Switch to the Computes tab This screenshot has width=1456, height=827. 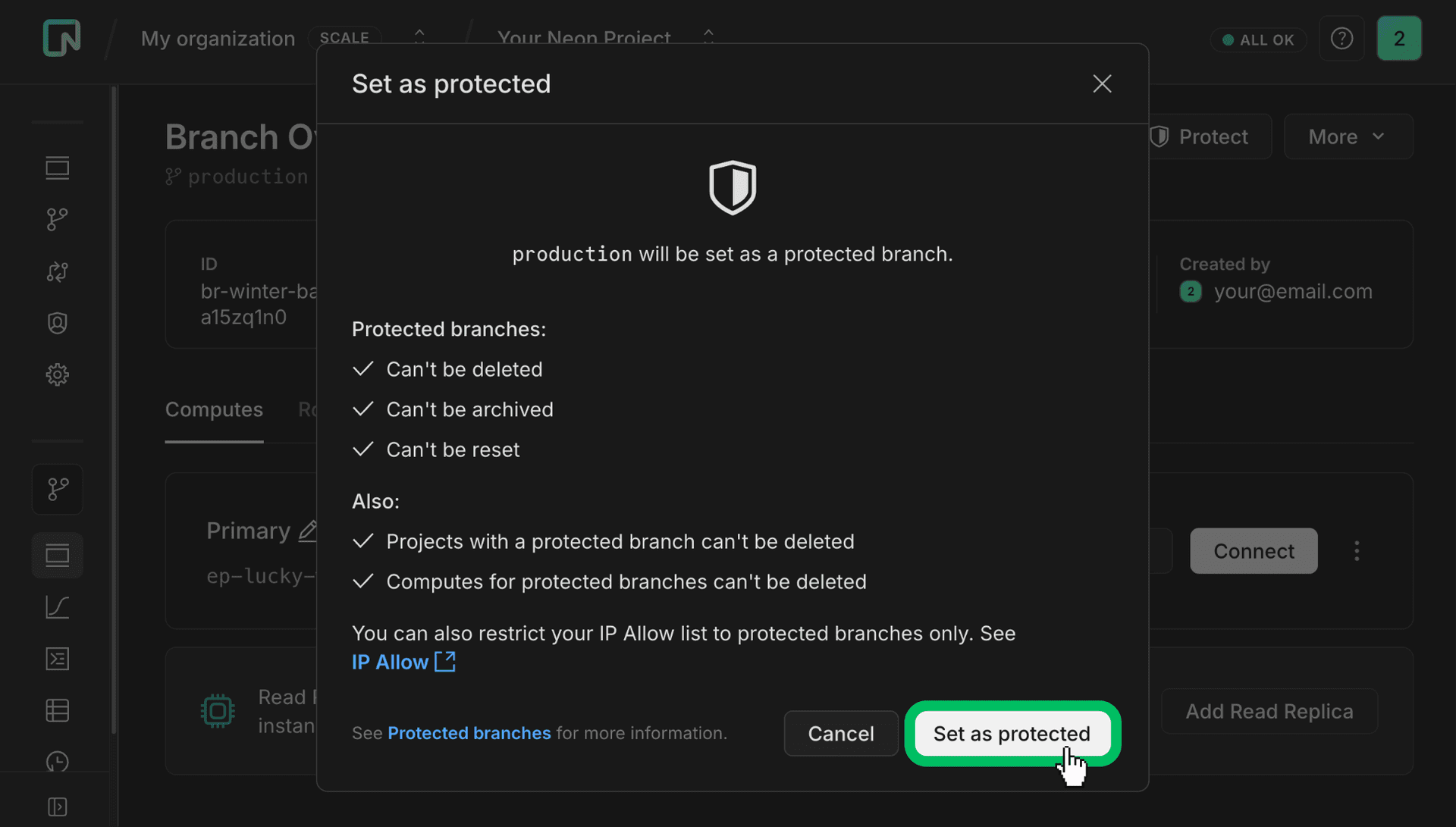[x=214, y=409]
